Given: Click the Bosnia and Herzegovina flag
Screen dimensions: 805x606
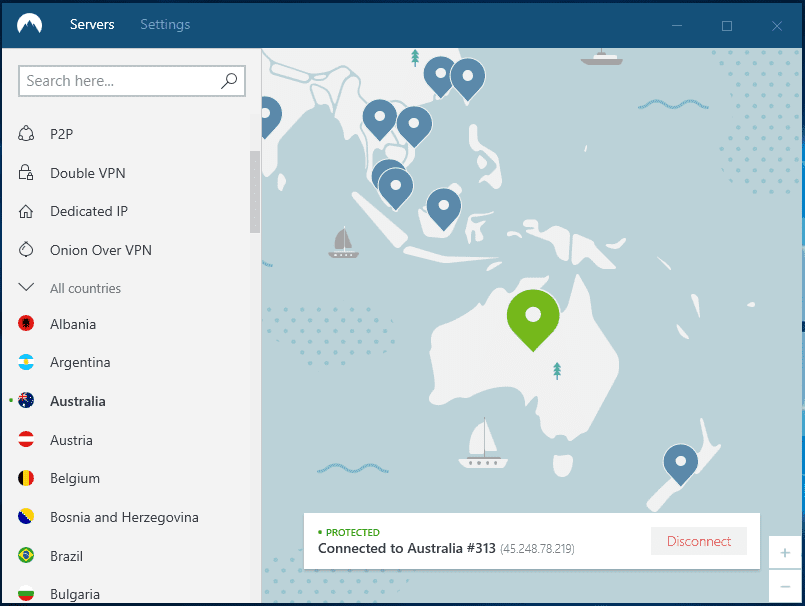Looking at the screenshot, I should point(26,517).
